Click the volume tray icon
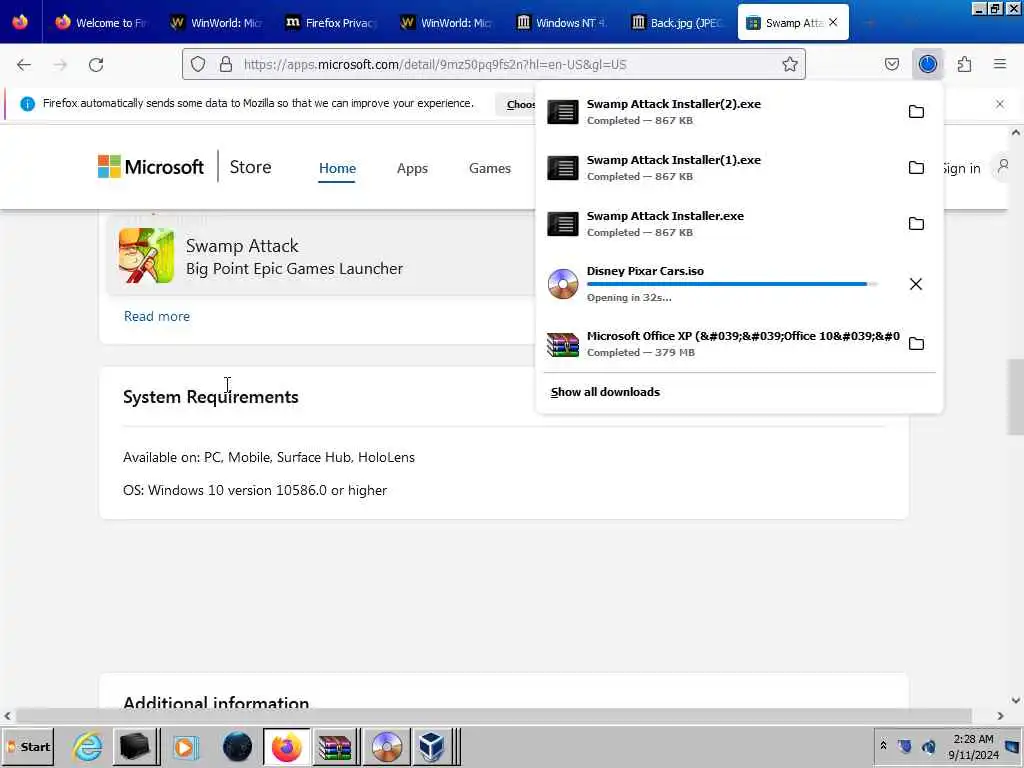This screenshot has height=768, width=1024. (928, 746)
